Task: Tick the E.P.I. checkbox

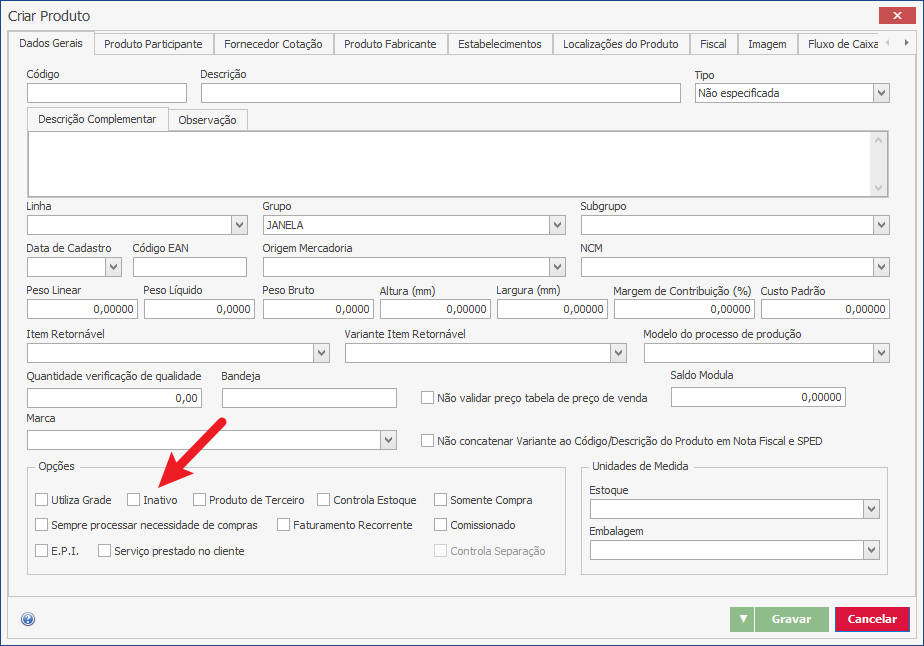Action: [41, 551]
